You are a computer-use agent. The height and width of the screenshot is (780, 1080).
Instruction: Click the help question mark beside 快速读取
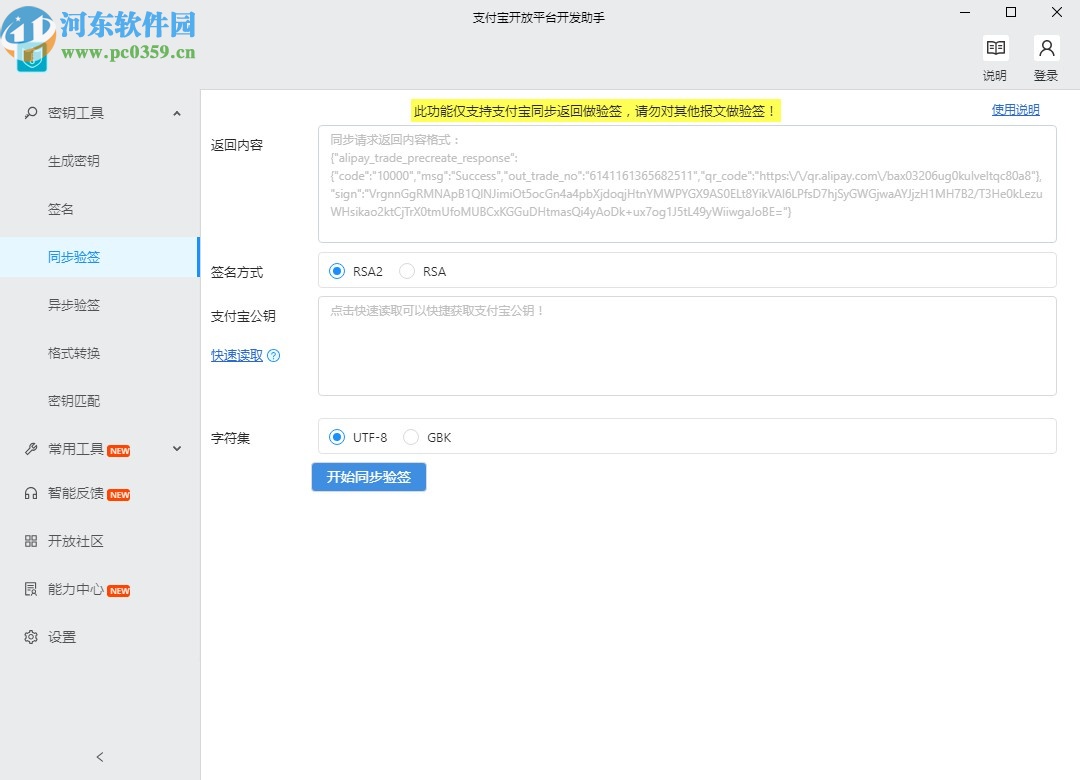coord(273,356)
